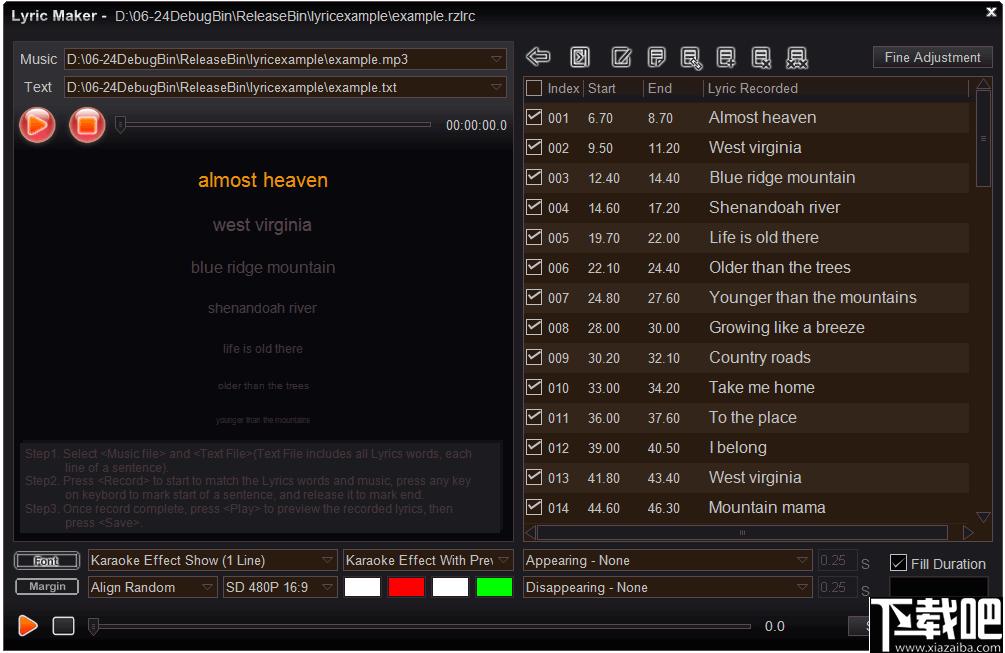Open the SD 480P 16:9 resolution dropdown

point(327,587)
